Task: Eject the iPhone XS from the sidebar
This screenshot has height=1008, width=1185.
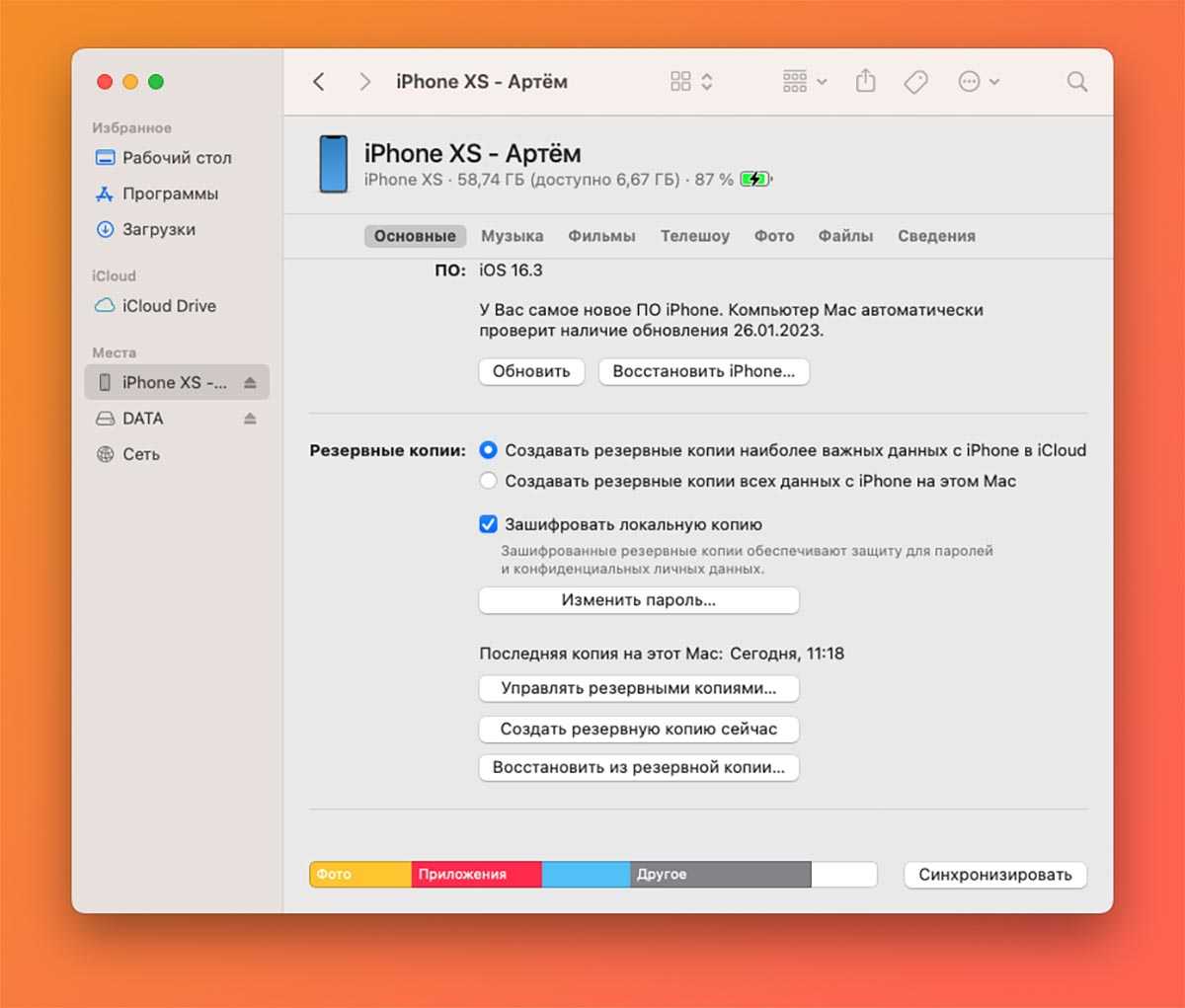Action: click(250, 383)
